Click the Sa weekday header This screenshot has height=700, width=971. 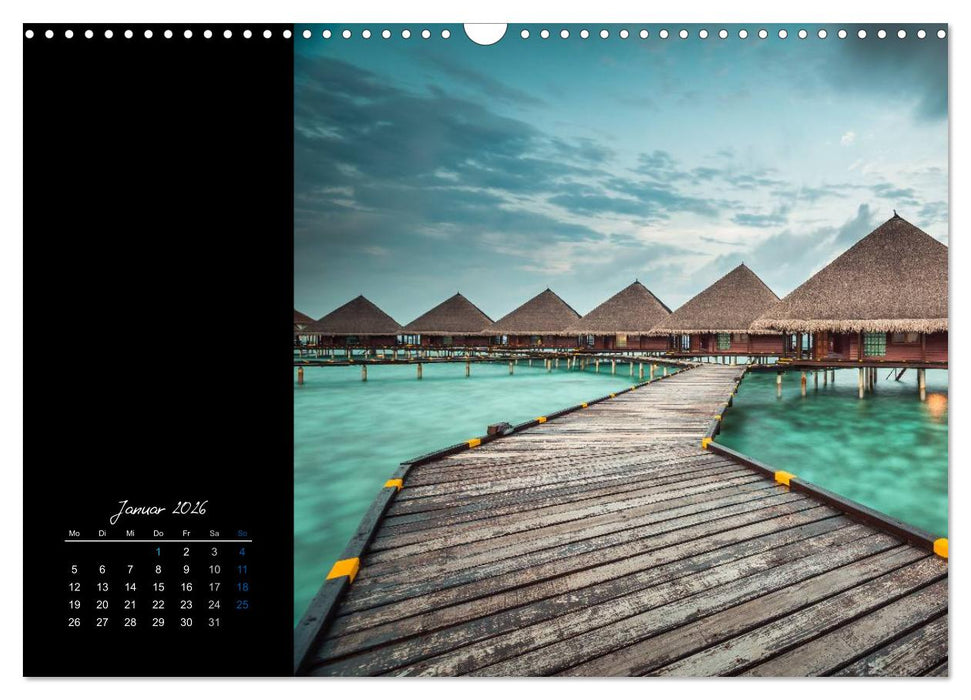coord(213,533)
